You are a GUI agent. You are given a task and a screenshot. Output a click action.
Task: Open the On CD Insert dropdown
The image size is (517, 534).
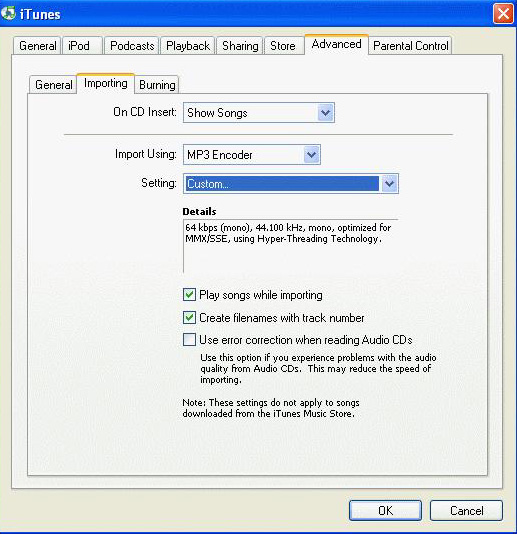tap(259, 113)
